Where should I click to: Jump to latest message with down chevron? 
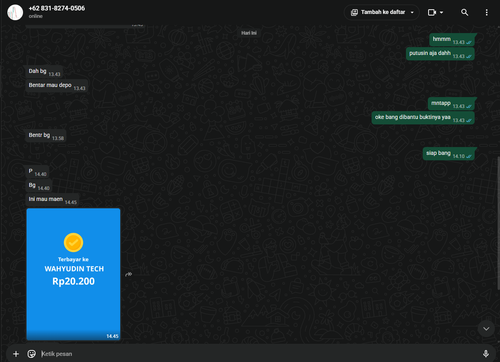click(486, 329)
